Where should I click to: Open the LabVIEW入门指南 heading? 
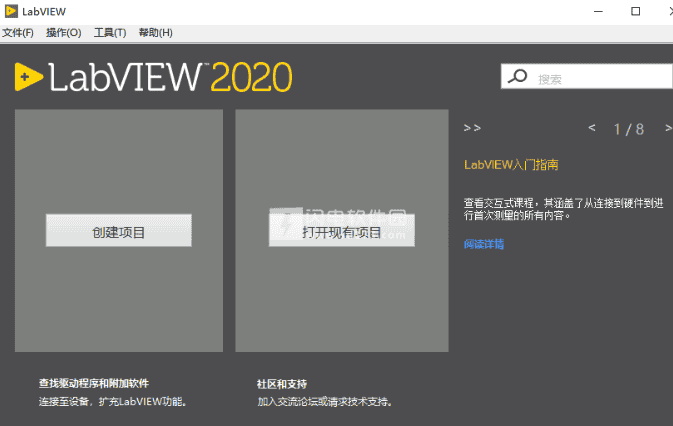(518, 165)
